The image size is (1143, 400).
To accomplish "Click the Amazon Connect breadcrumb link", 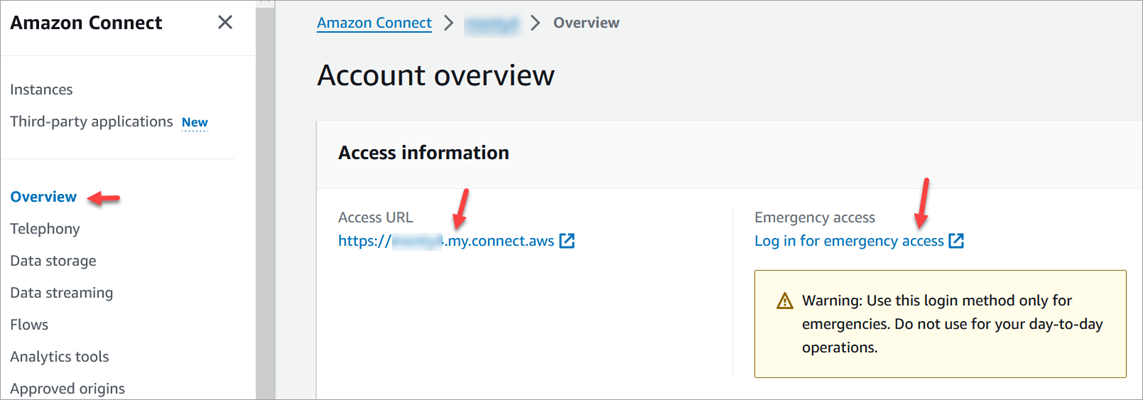I will pyautogui.click(x=374, y=23).
